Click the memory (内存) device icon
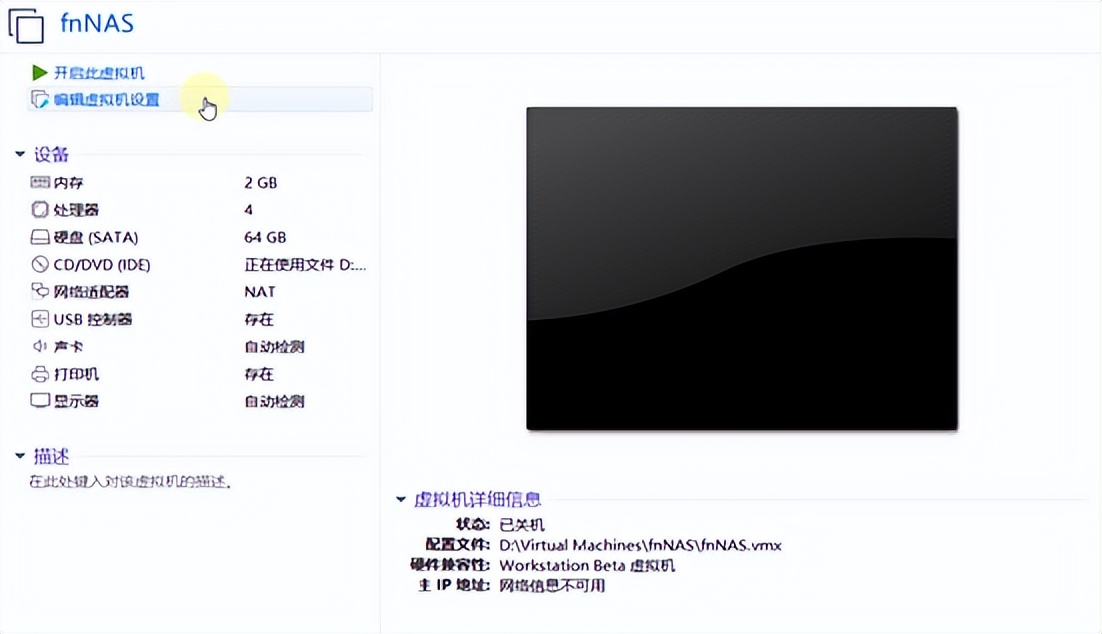This screenshot has height=634, width=1102. tap(40, 182)
